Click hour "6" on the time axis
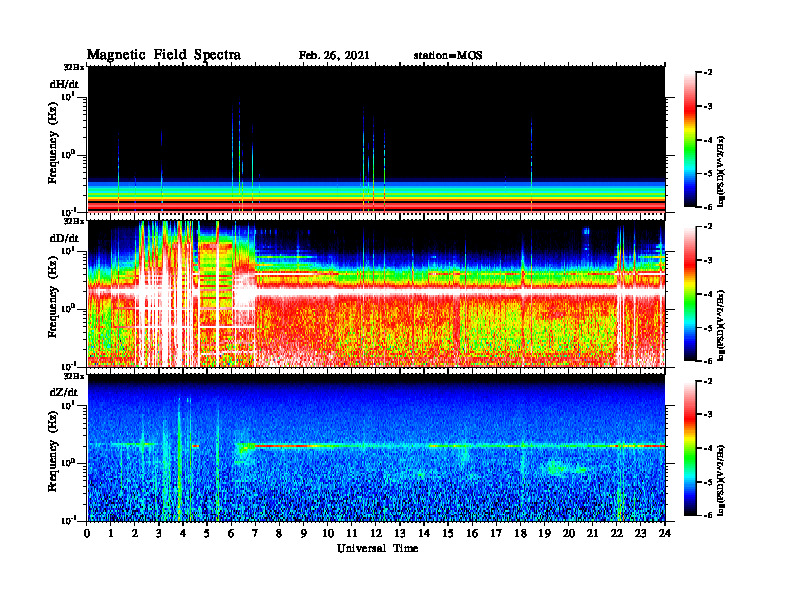Screen dimensions: 792x612 231,534
